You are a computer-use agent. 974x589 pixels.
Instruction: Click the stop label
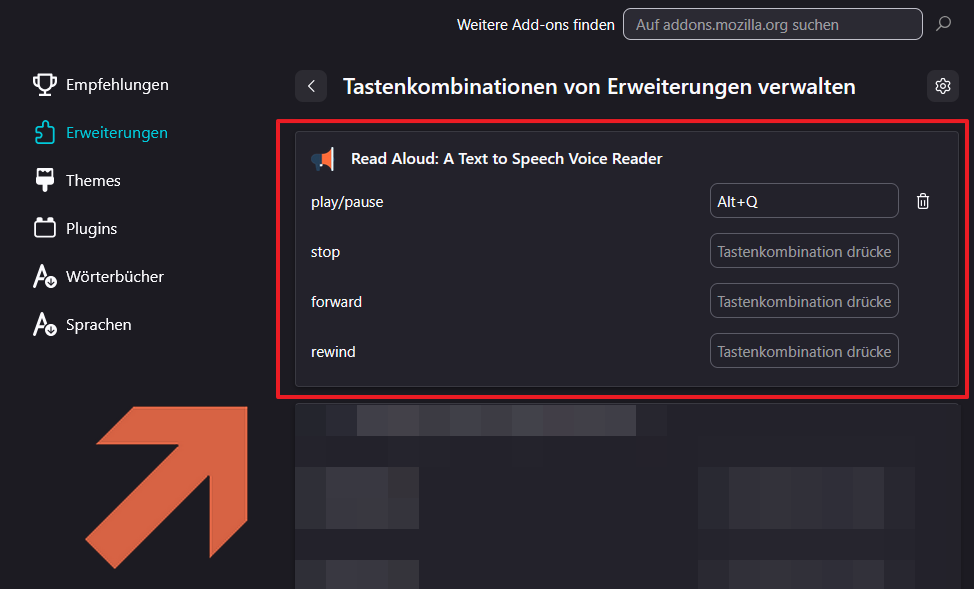coord(325,252)
